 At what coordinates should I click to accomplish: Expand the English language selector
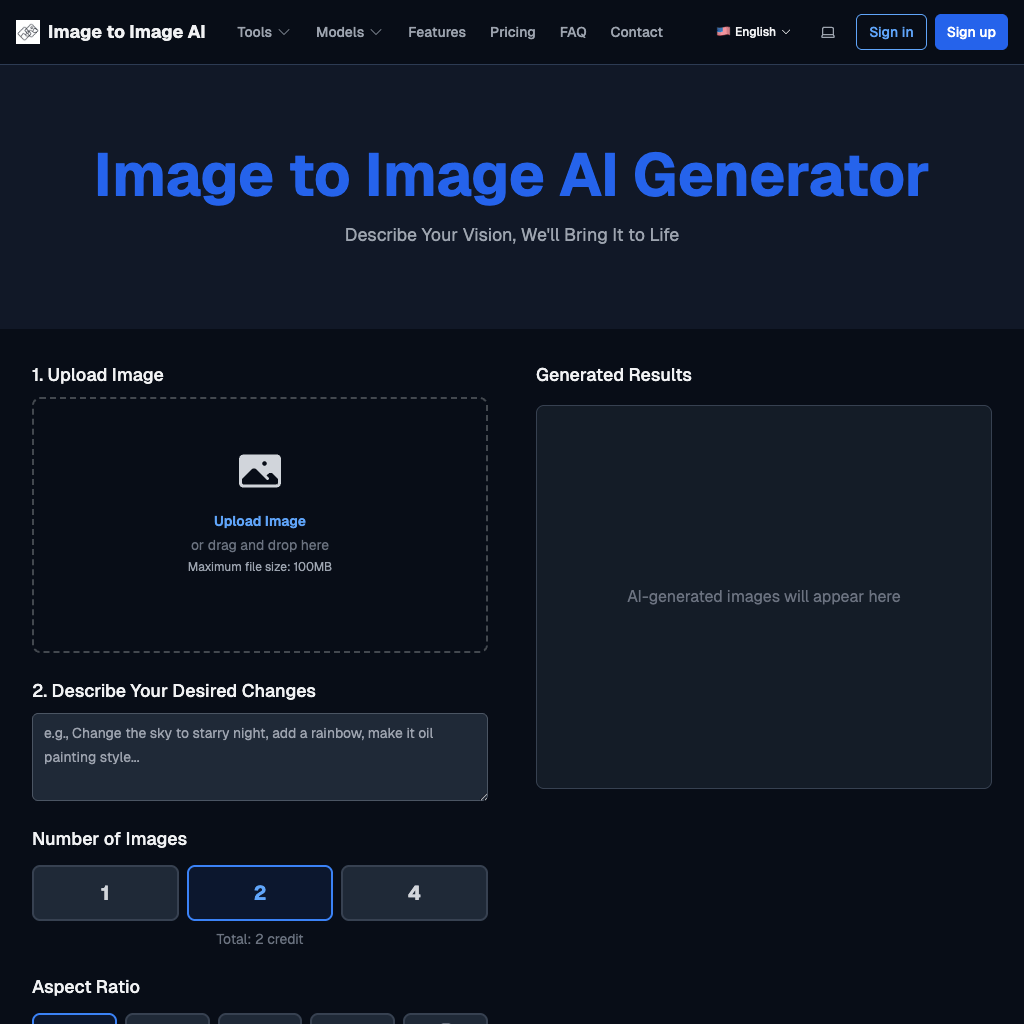(x=753, y=31)
